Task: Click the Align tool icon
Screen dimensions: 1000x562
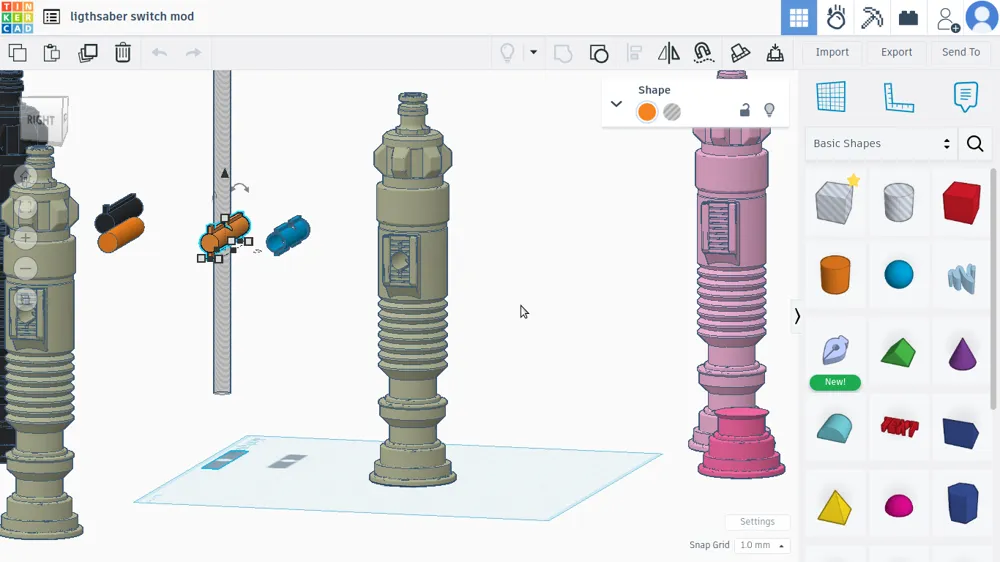Action: (634, 53)
